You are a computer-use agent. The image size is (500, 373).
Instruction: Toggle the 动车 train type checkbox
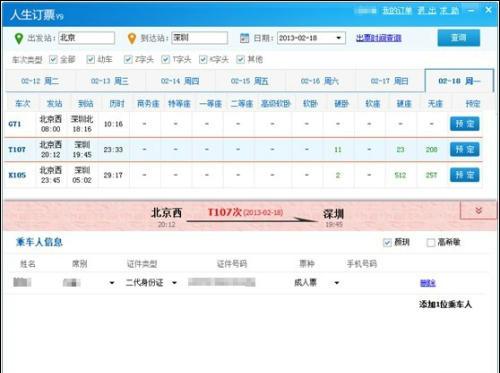pos(90,59)
